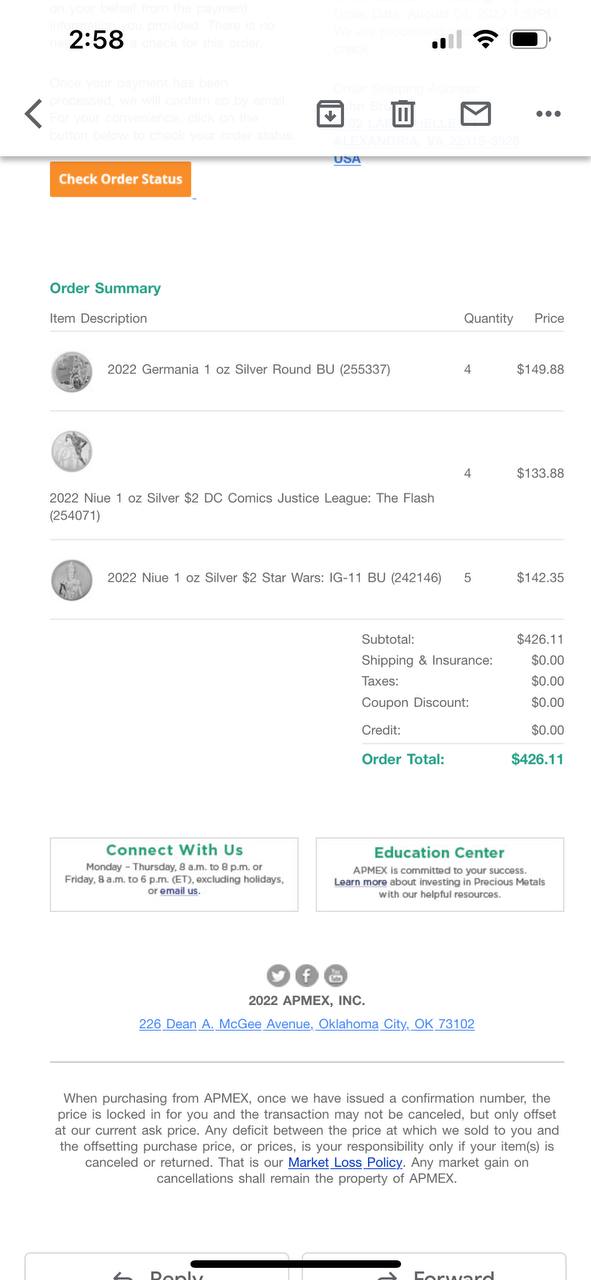Open the APMEX Twitter icon
Screen dimensions: 591x1280
[x=278, y=975]
